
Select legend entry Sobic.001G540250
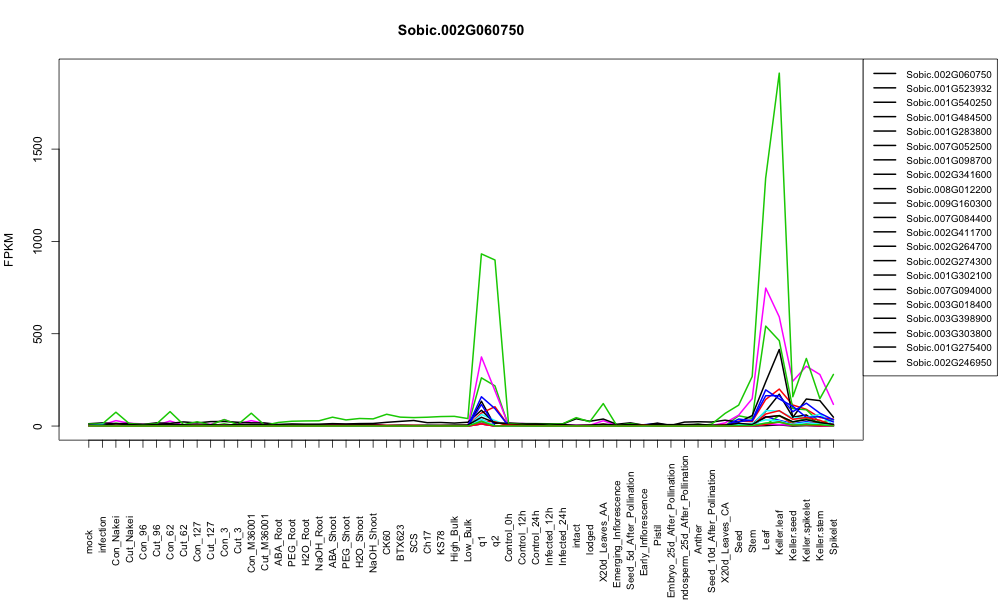(948, 103)
